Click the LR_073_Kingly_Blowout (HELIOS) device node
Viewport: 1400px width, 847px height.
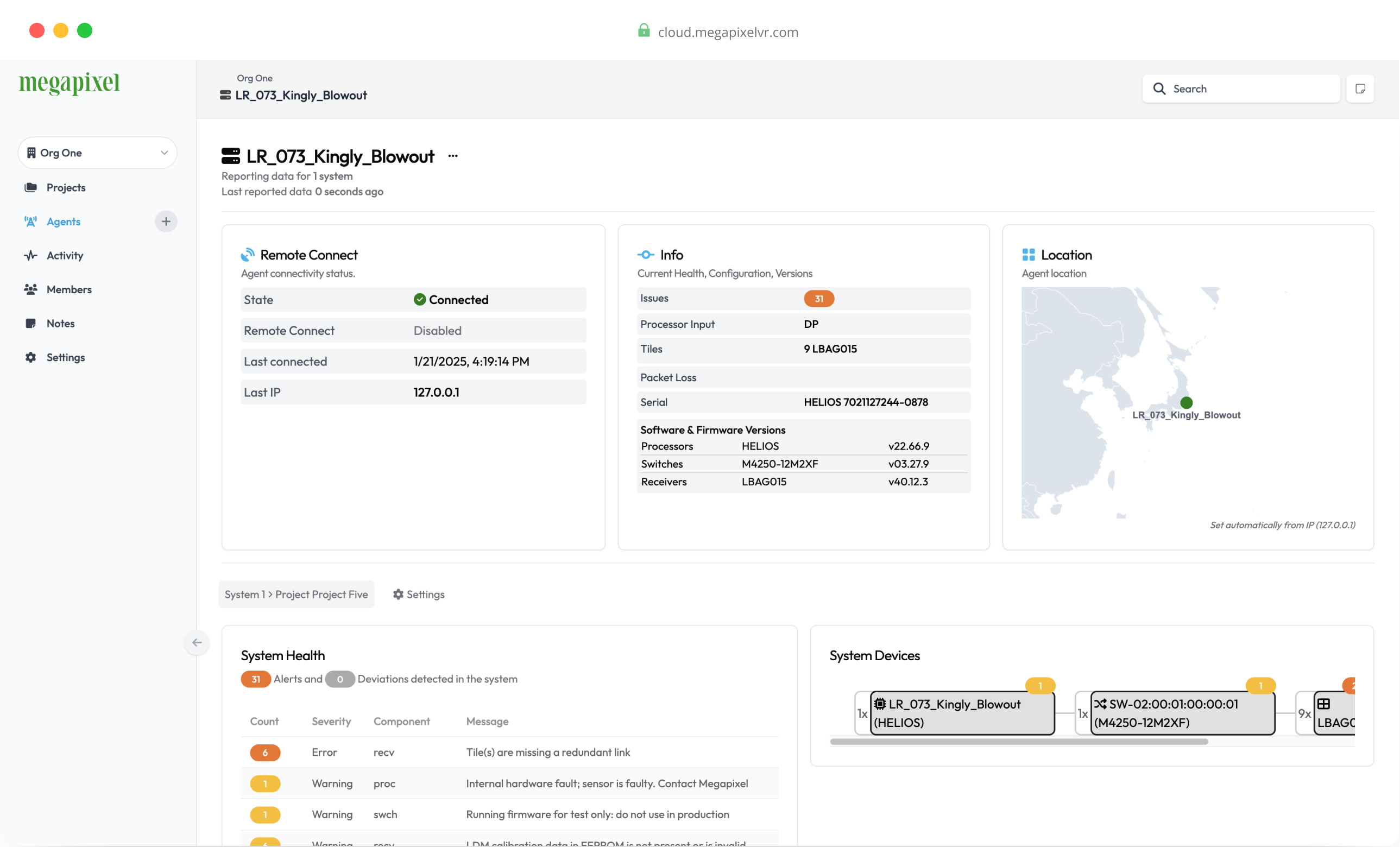pos(962,713)
